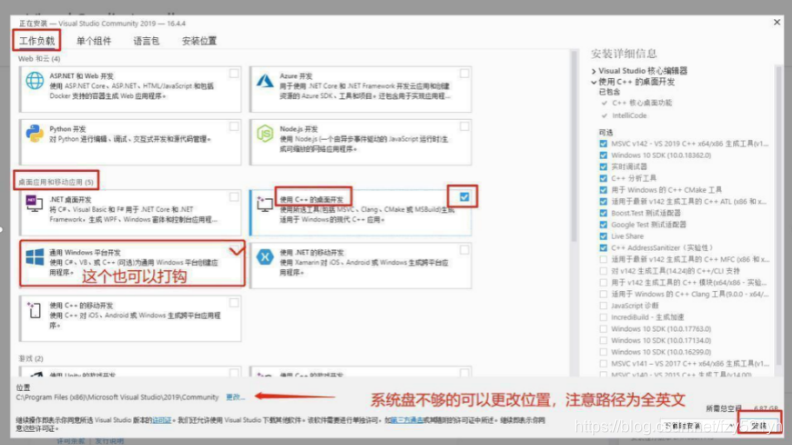Enable the 使用 .NET 的移动开发 checkbox
The height and width of the screenshot is (445, 792).
464,250
